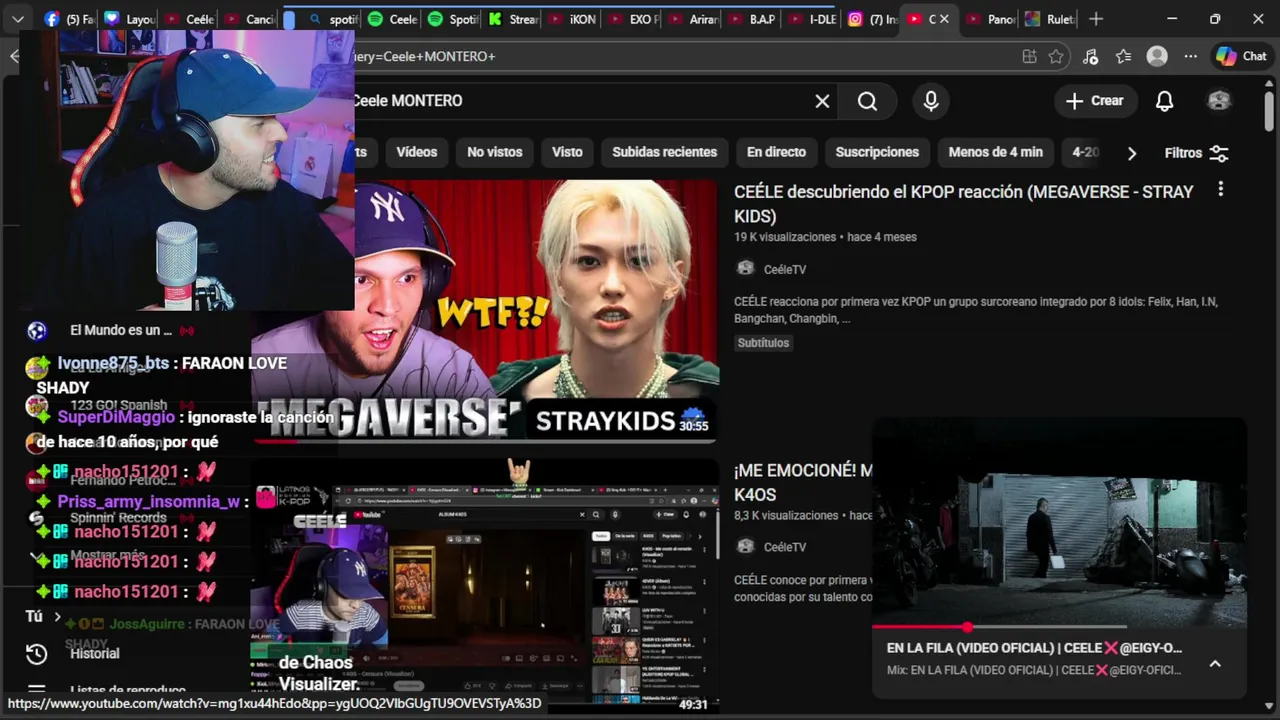Screen dimensions: 1280x720
Task: Select the Suscripciones filter chip
Action: click(877, 152)
